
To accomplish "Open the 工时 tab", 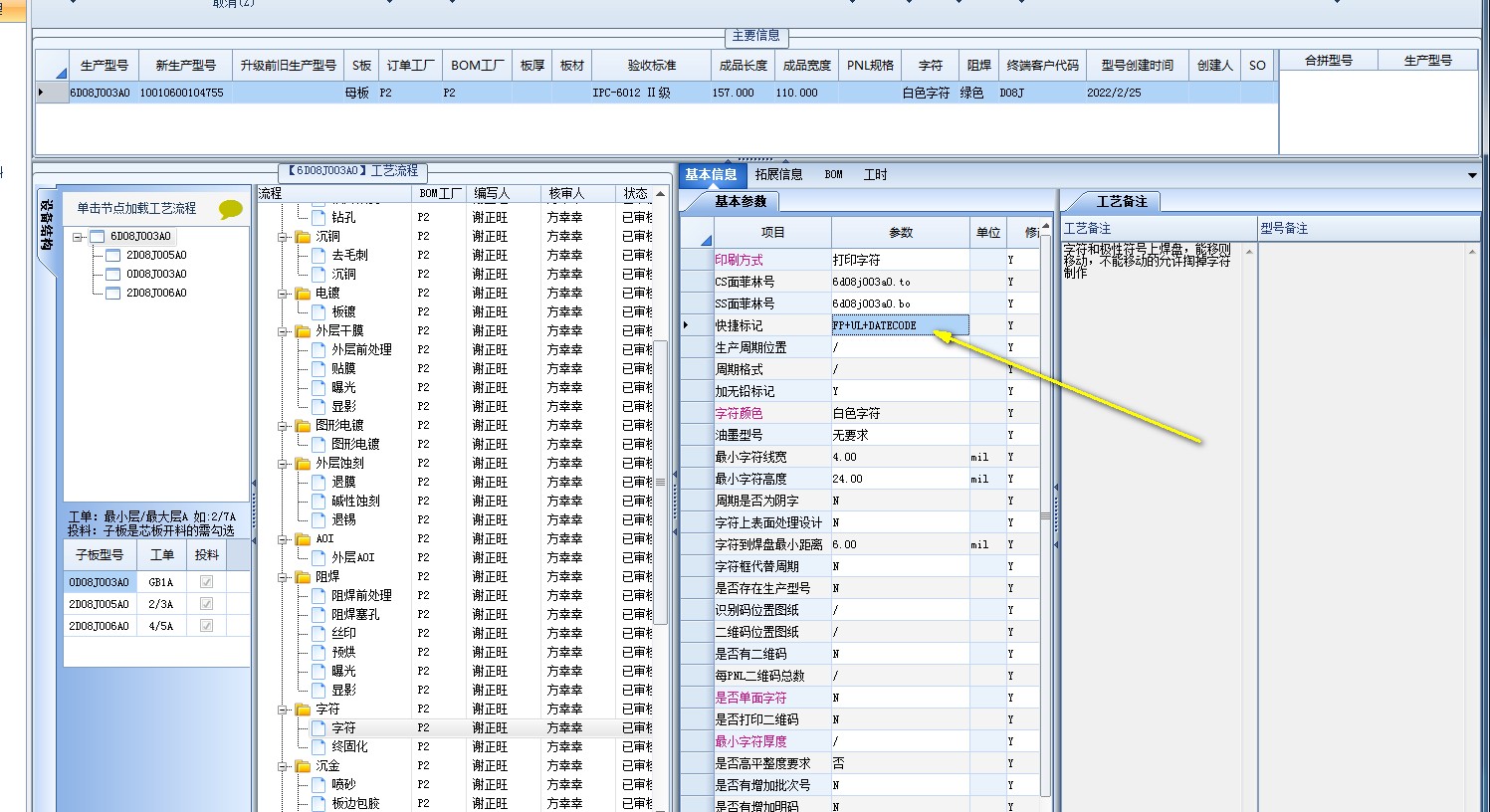I will tap(876, 174).
